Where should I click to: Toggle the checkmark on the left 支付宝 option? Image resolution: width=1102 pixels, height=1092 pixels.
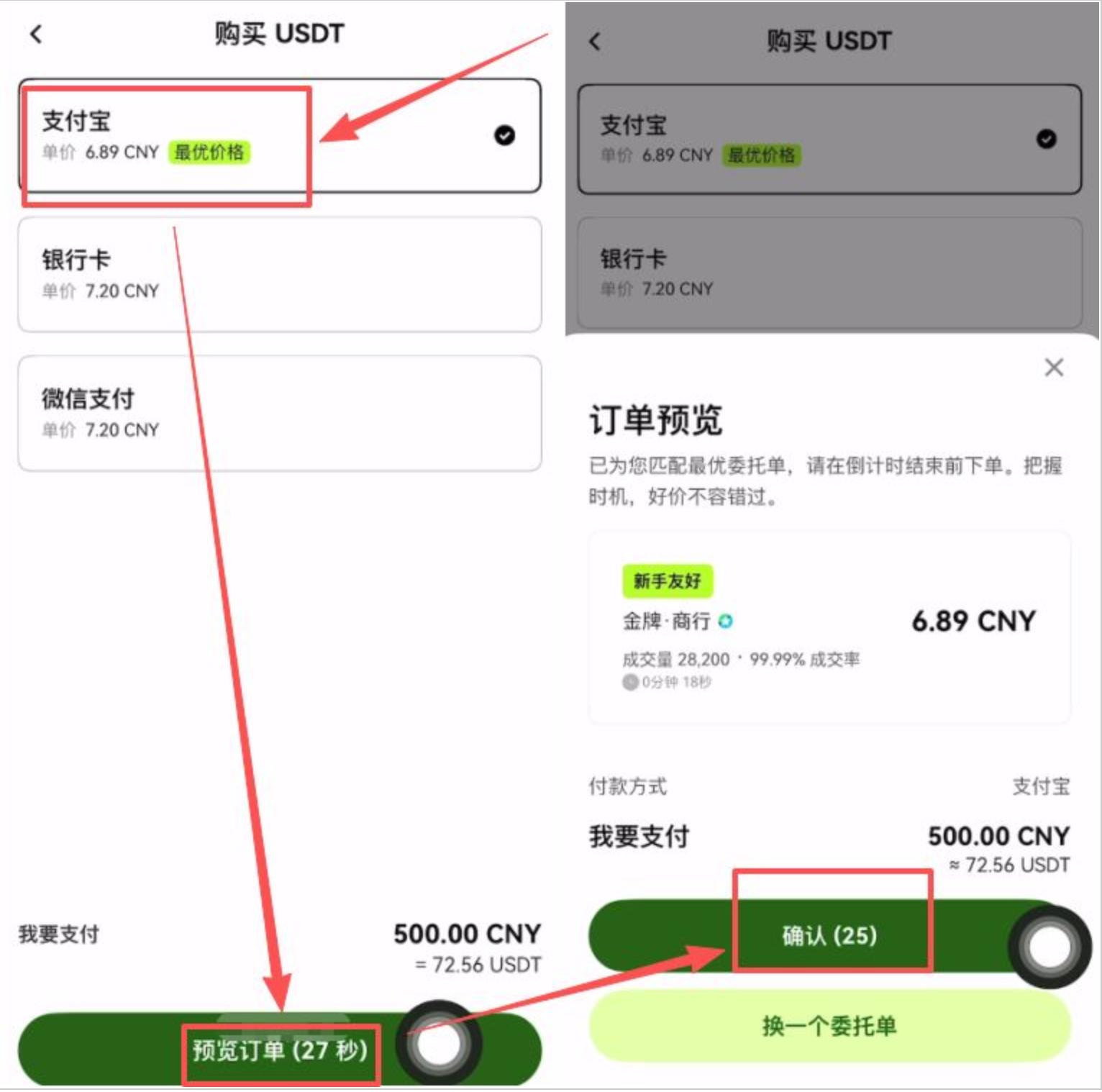[x=504, y=135]
